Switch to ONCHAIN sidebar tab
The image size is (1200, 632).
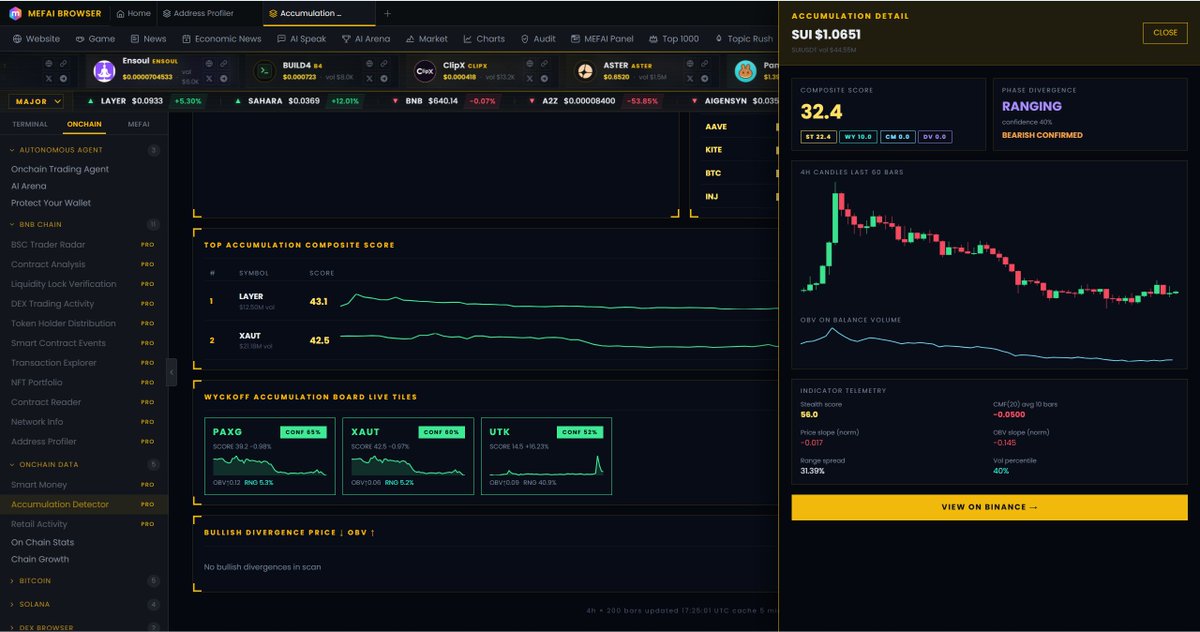(84, 124)
